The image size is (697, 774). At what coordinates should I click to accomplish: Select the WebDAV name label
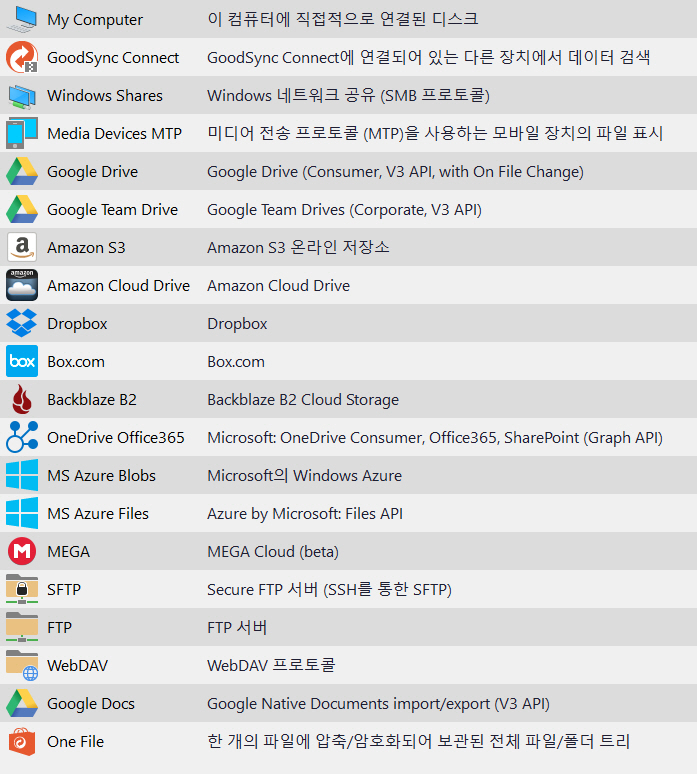[77, 666]
